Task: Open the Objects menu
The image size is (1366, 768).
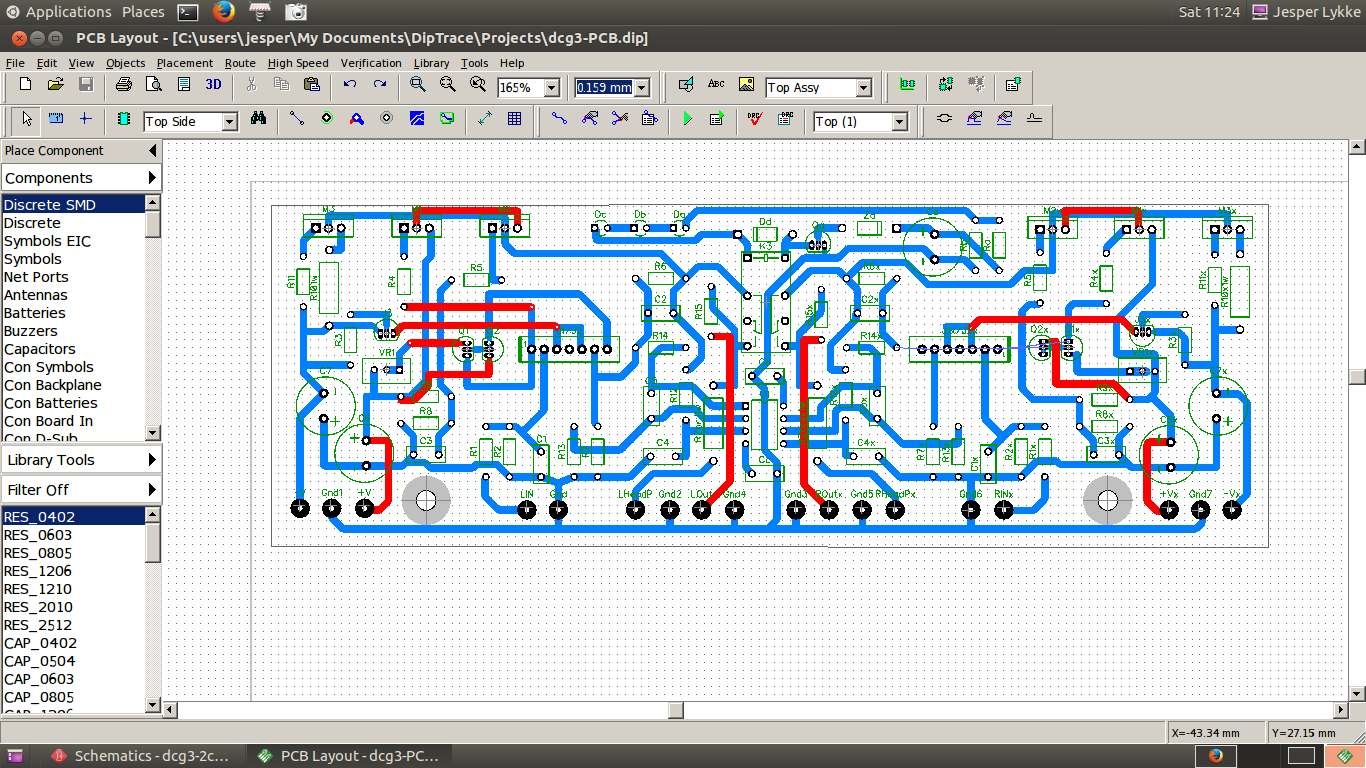Action: (126, 63)
